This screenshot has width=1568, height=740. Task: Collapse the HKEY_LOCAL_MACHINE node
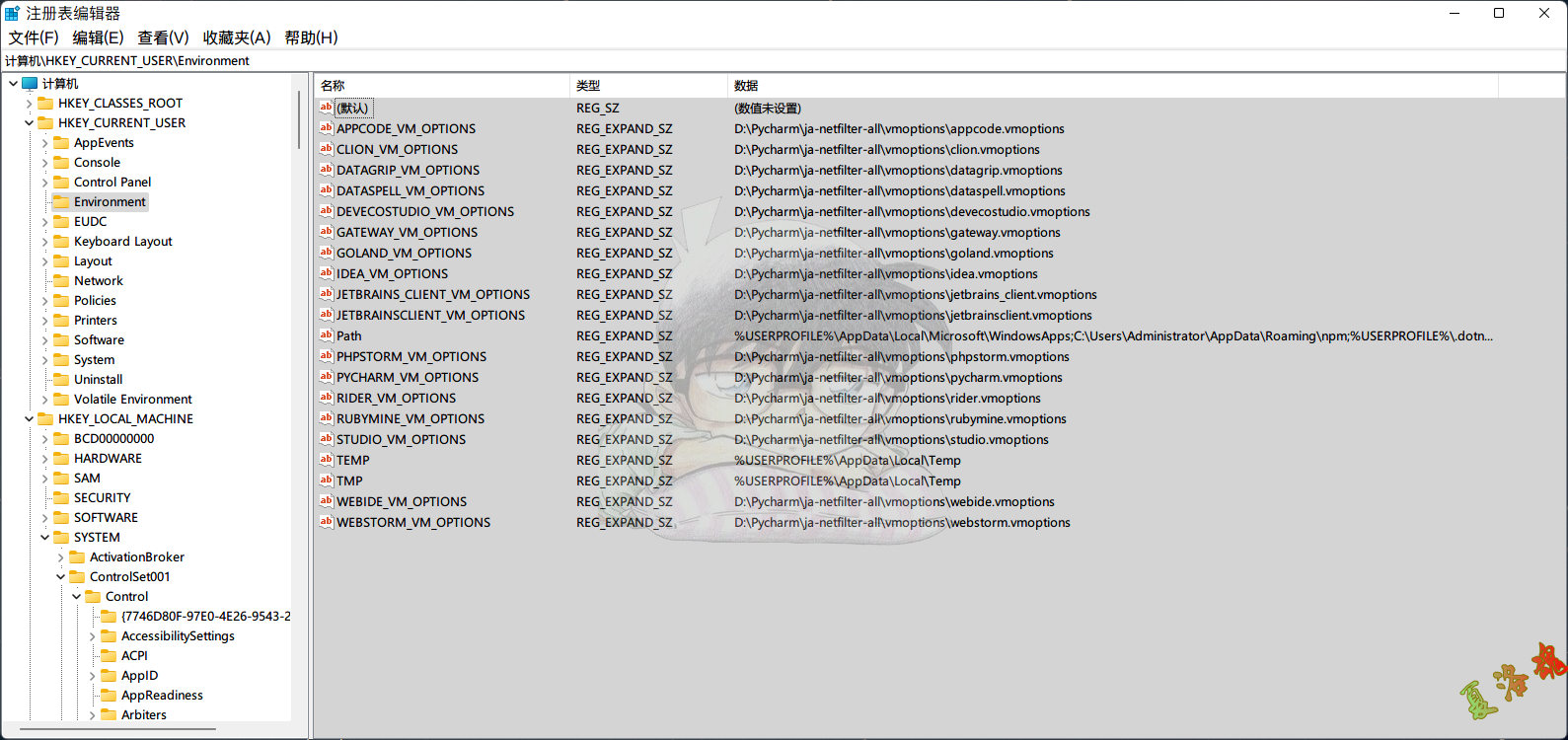pos(29,418)
